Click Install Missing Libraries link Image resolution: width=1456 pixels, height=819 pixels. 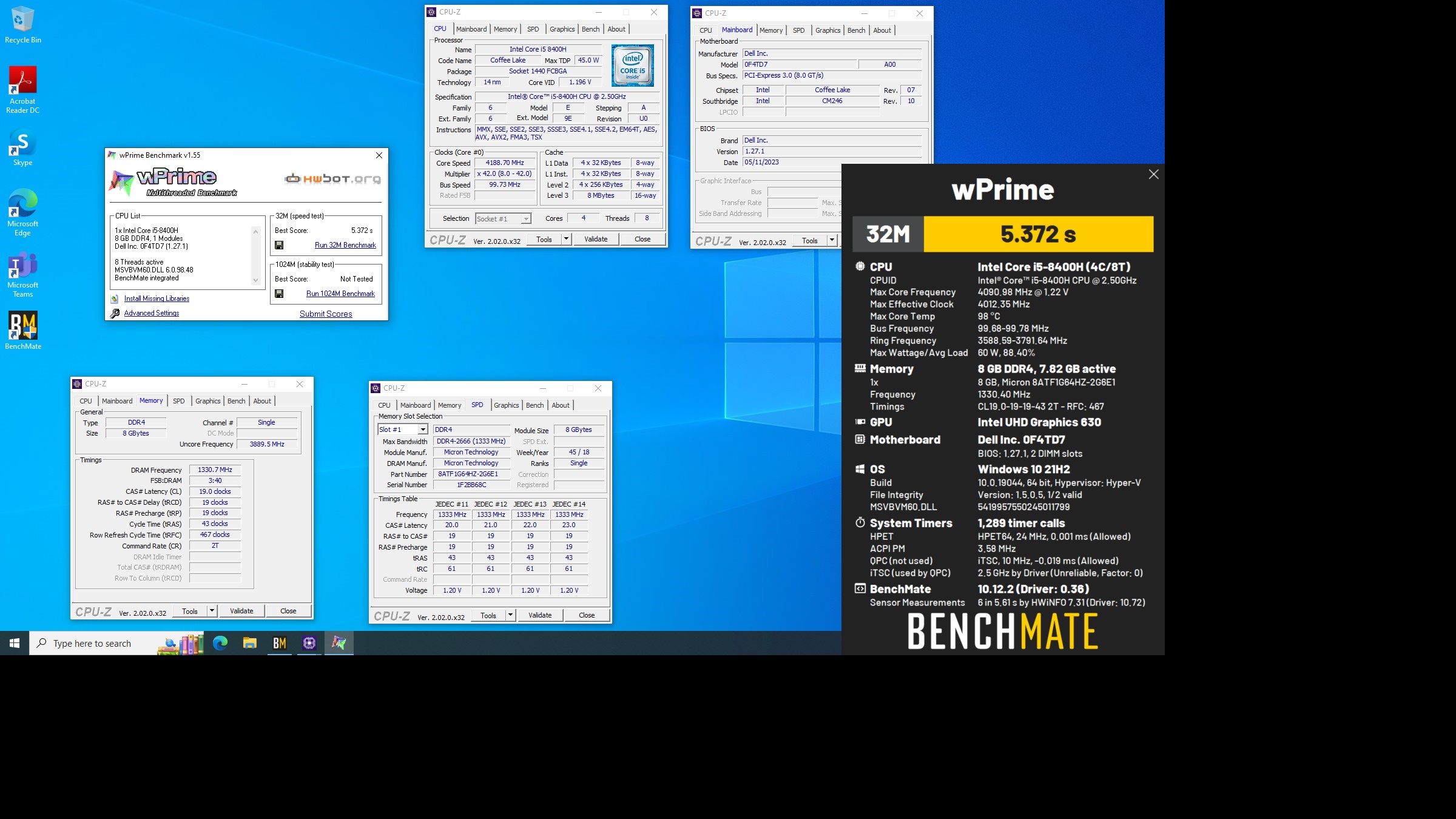click(157, 298)
